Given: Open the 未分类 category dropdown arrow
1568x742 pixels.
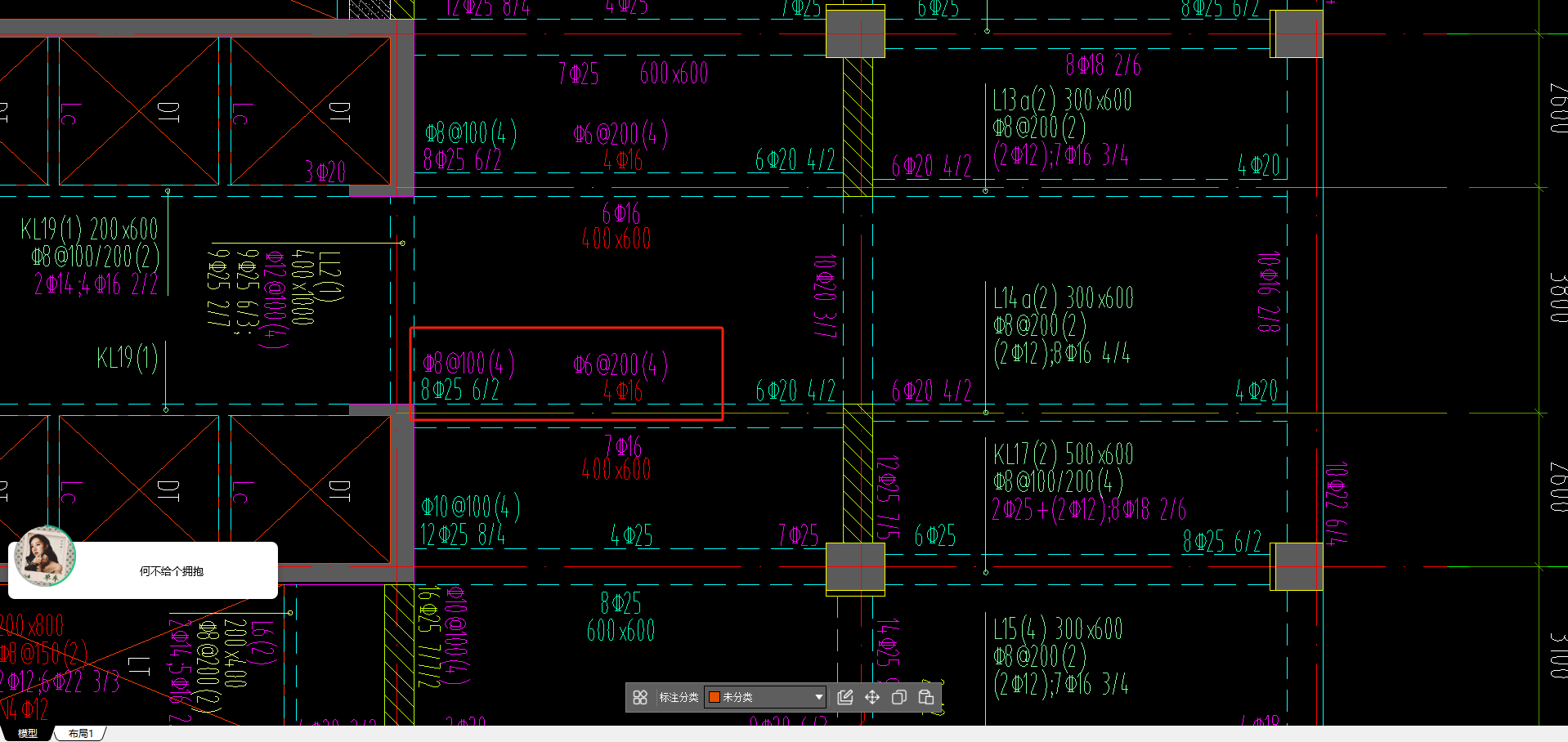Looking at the screenshot, I should pos(818,697).
